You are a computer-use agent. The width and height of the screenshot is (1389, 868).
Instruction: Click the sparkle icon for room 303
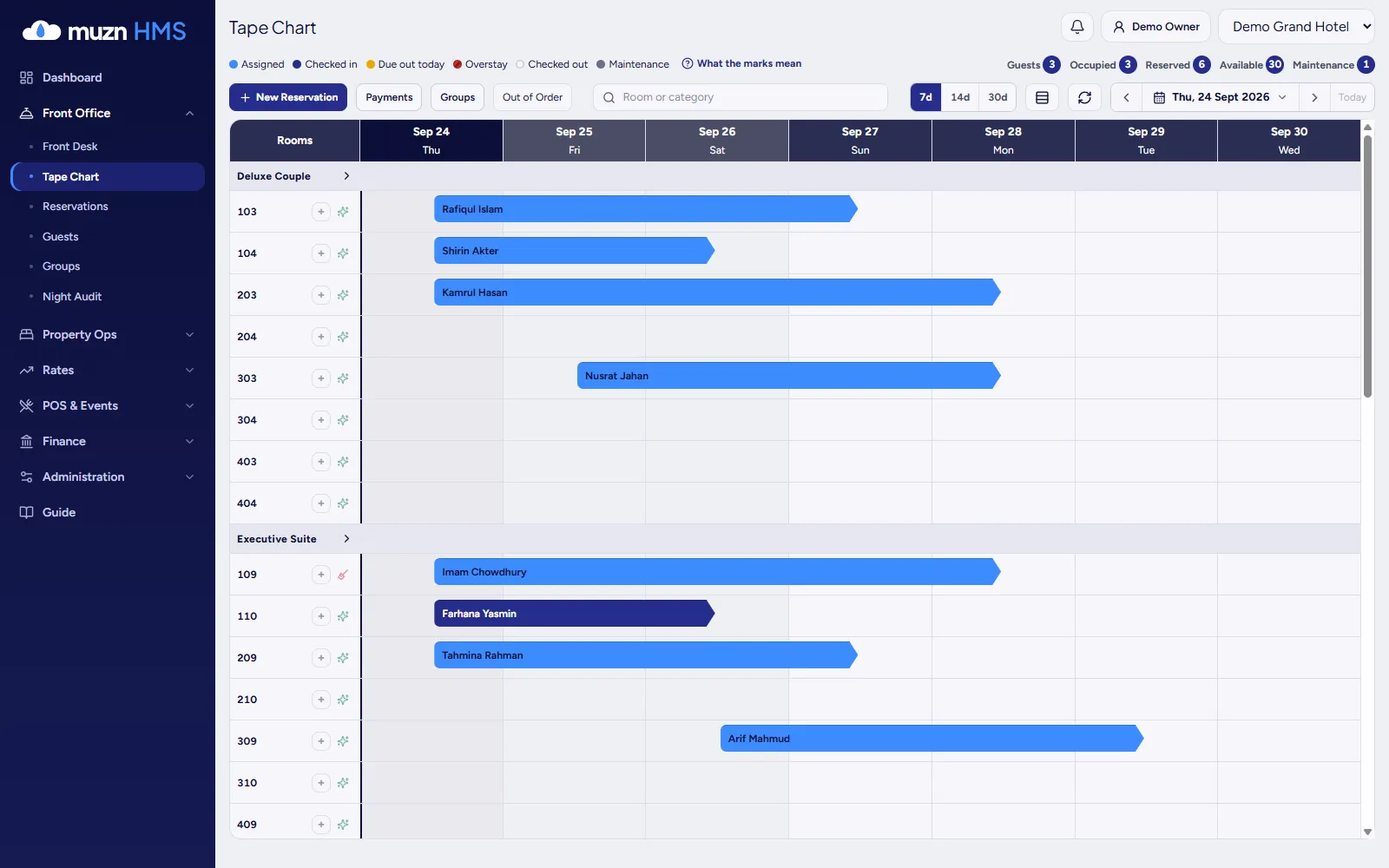pos(343,378)
